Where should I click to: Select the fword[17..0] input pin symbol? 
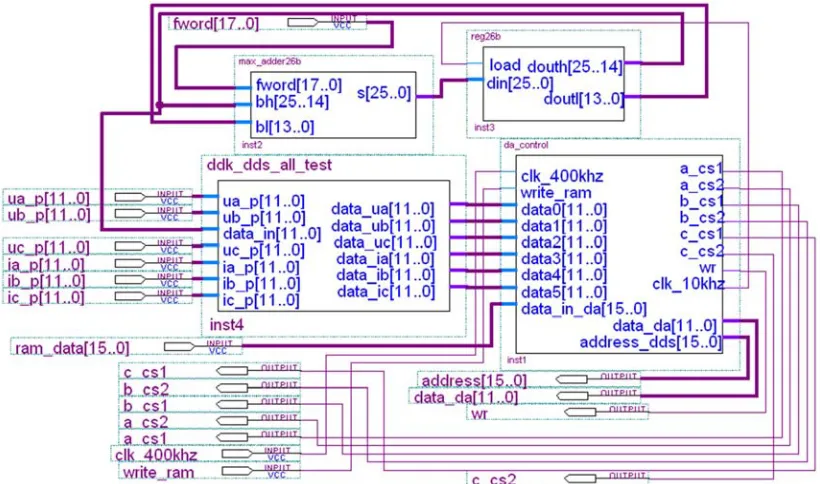[303, 22]
